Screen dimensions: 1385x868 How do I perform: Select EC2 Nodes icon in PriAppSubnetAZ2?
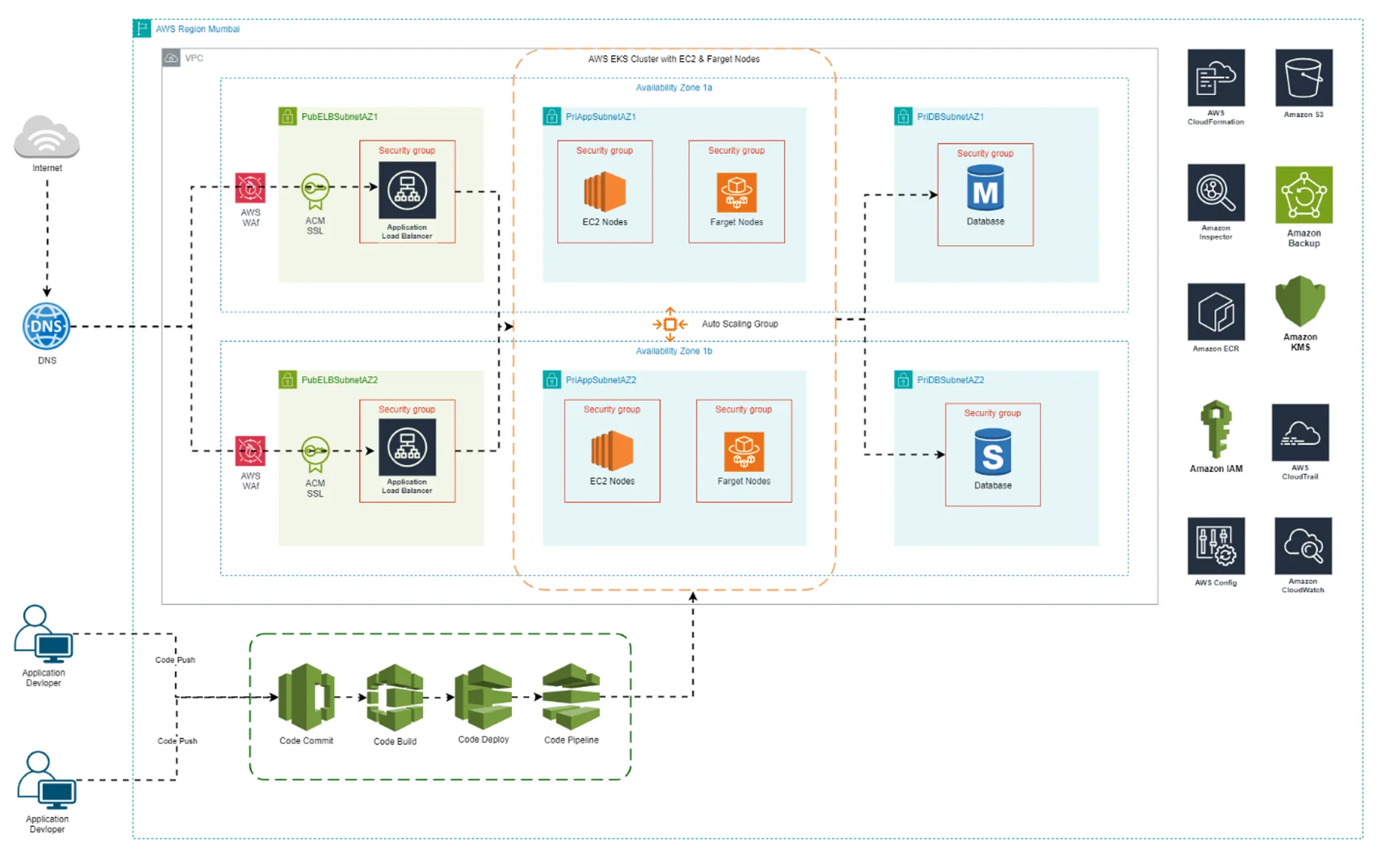(612, 451)
